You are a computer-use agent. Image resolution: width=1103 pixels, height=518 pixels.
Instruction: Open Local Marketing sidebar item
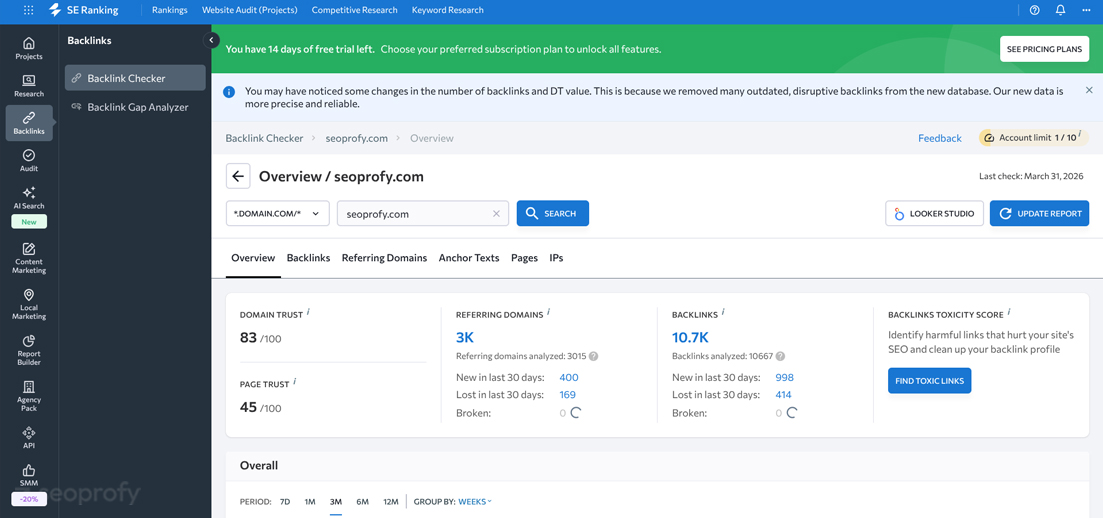pos(29,304)
